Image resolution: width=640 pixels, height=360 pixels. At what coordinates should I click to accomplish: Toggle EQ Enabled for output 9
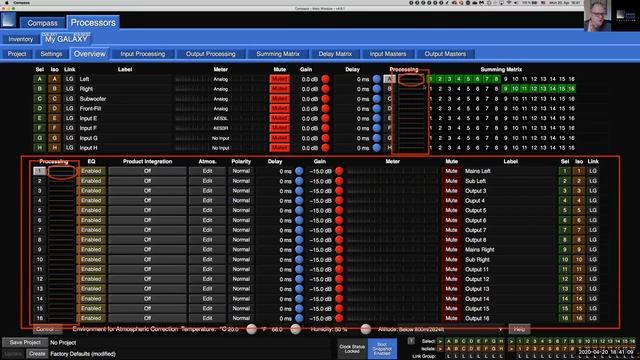[91, 249]
